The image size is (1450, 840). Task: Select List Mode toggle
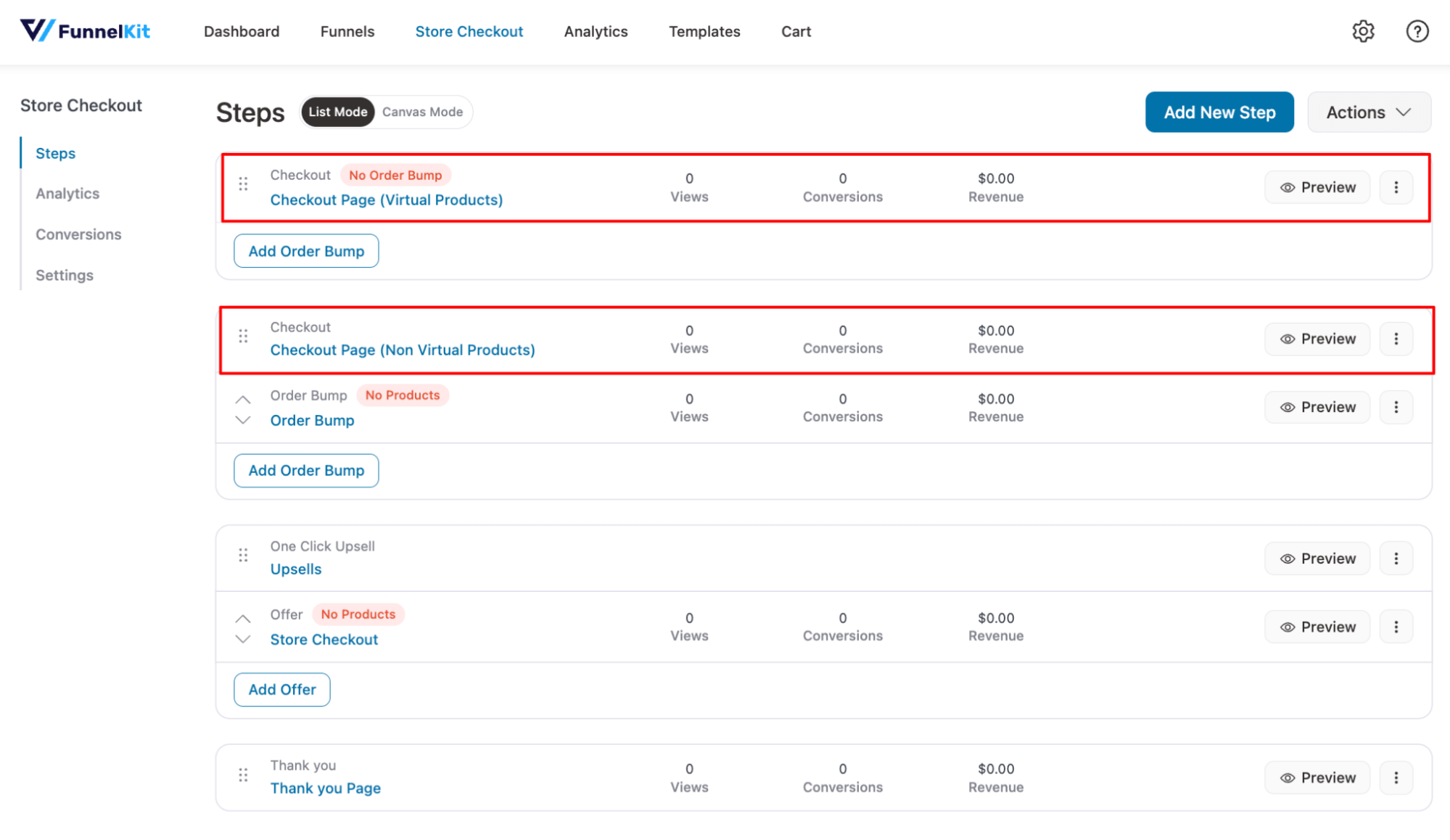click(x=338, y=112)
